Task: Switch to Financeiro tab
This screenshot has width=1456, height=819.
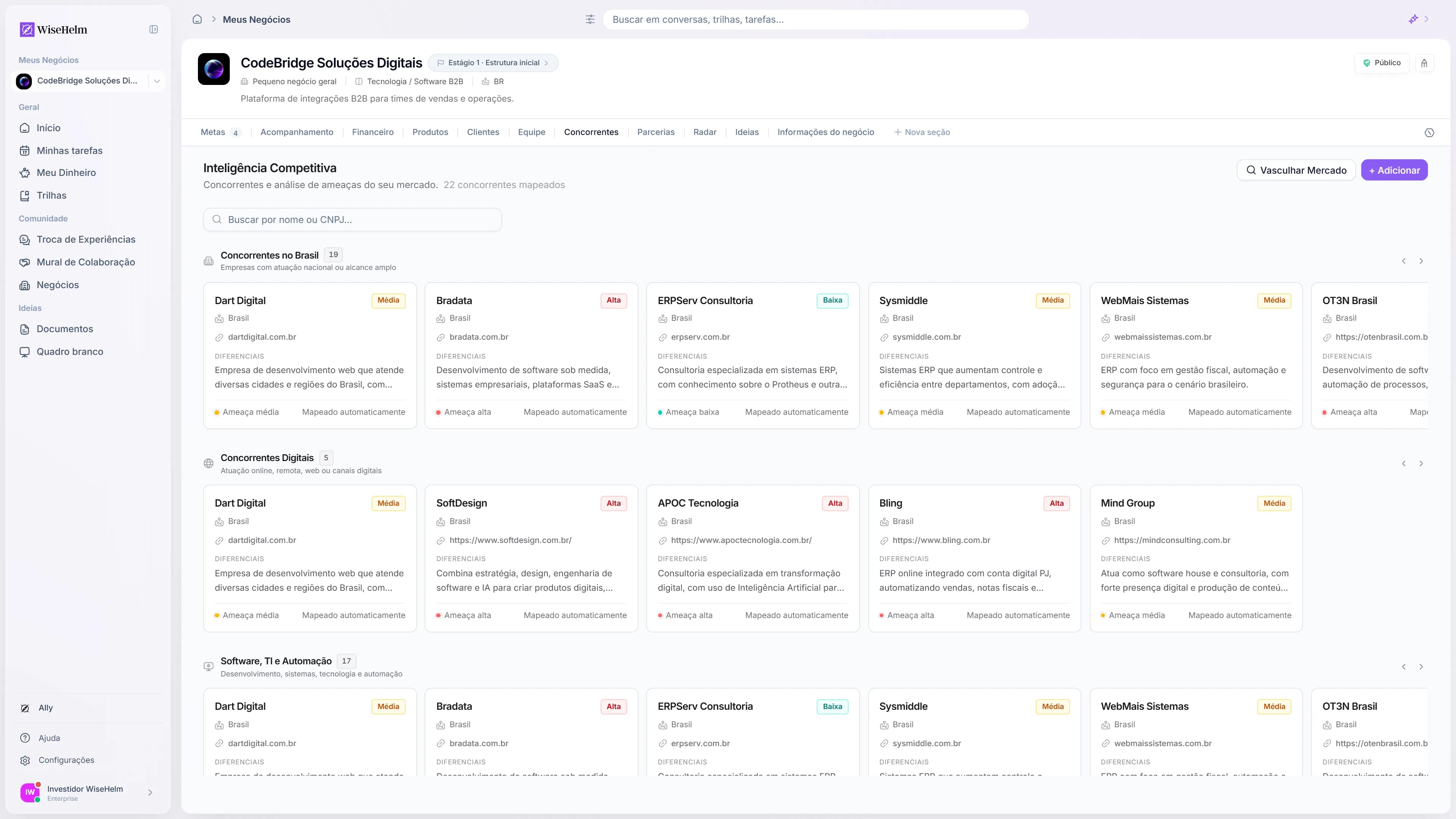Action: pyautogui.click(x=373, y=132)
